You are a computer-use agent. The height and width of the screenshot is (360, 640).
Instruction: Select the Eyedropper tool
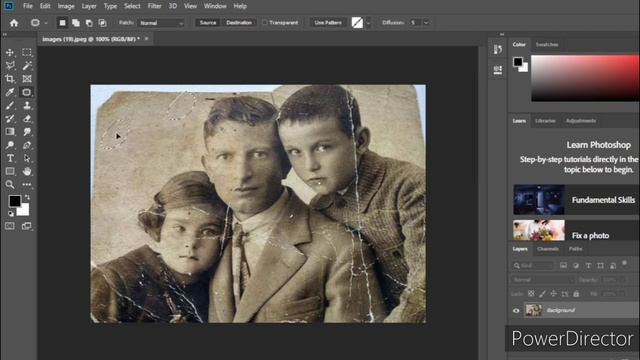click(10, 92)
